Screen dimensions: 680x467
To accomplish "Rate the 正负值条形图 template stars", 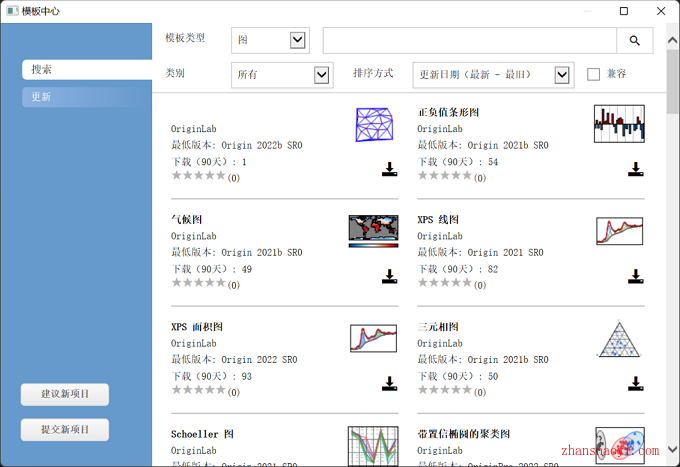I will point(445,176).
